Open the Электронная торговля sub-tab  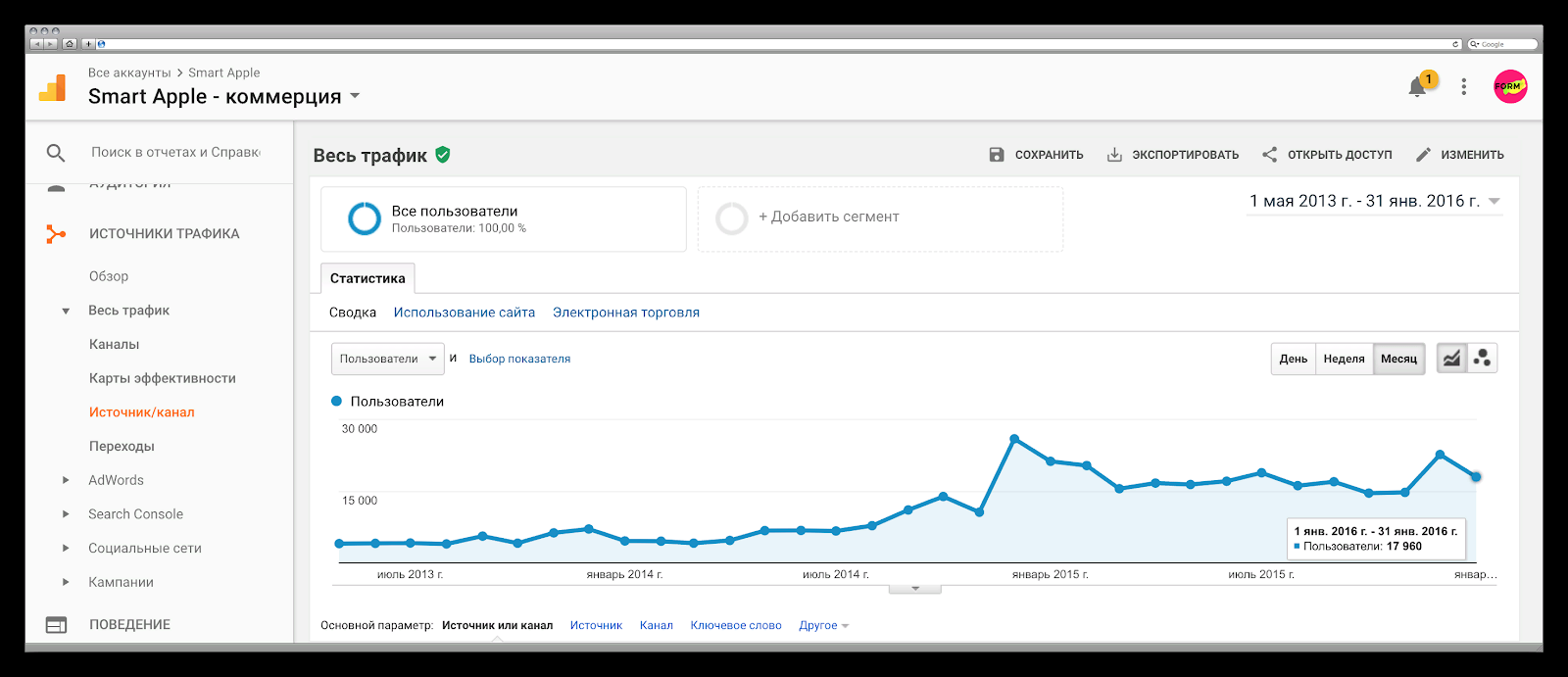point(626,313)
